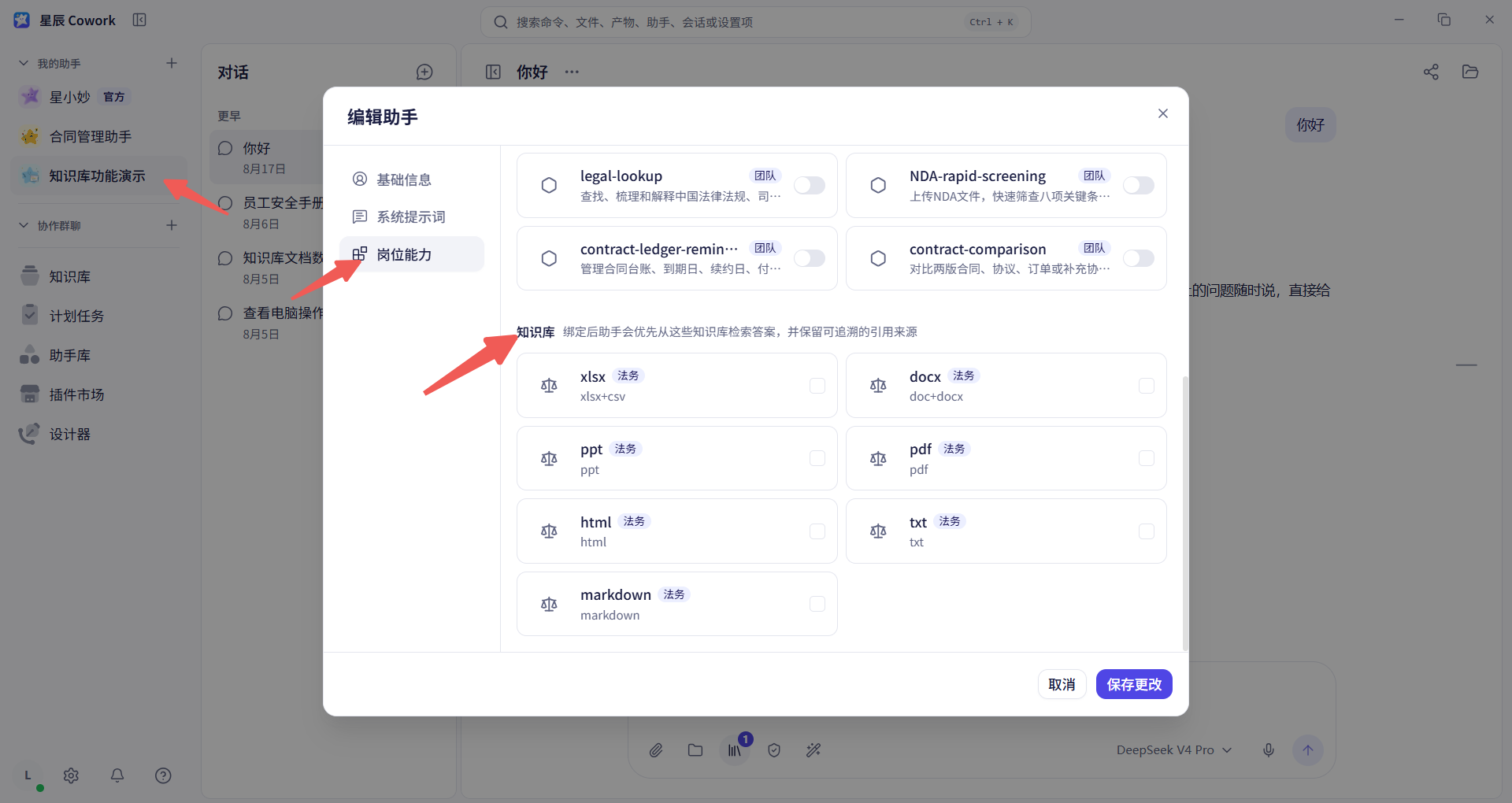Viewport: 1512px width, 803px height.
Task: Click the scales icon on the pdf card
Action: point(878,458)
